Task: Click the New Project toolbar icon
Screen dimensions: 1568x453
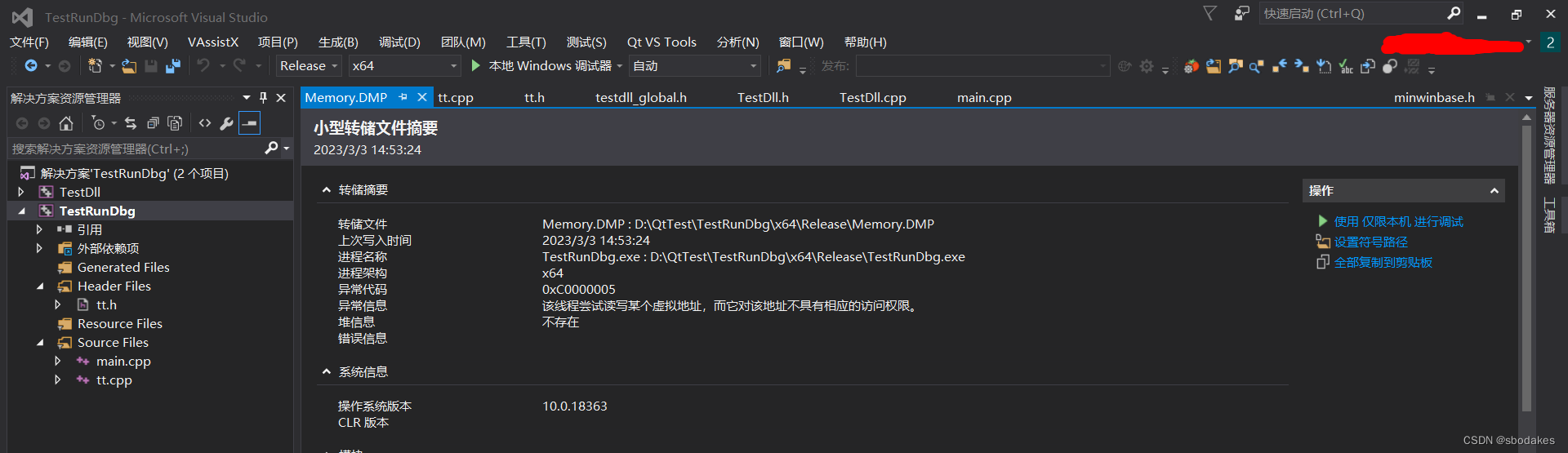Action: click(95, 66)
